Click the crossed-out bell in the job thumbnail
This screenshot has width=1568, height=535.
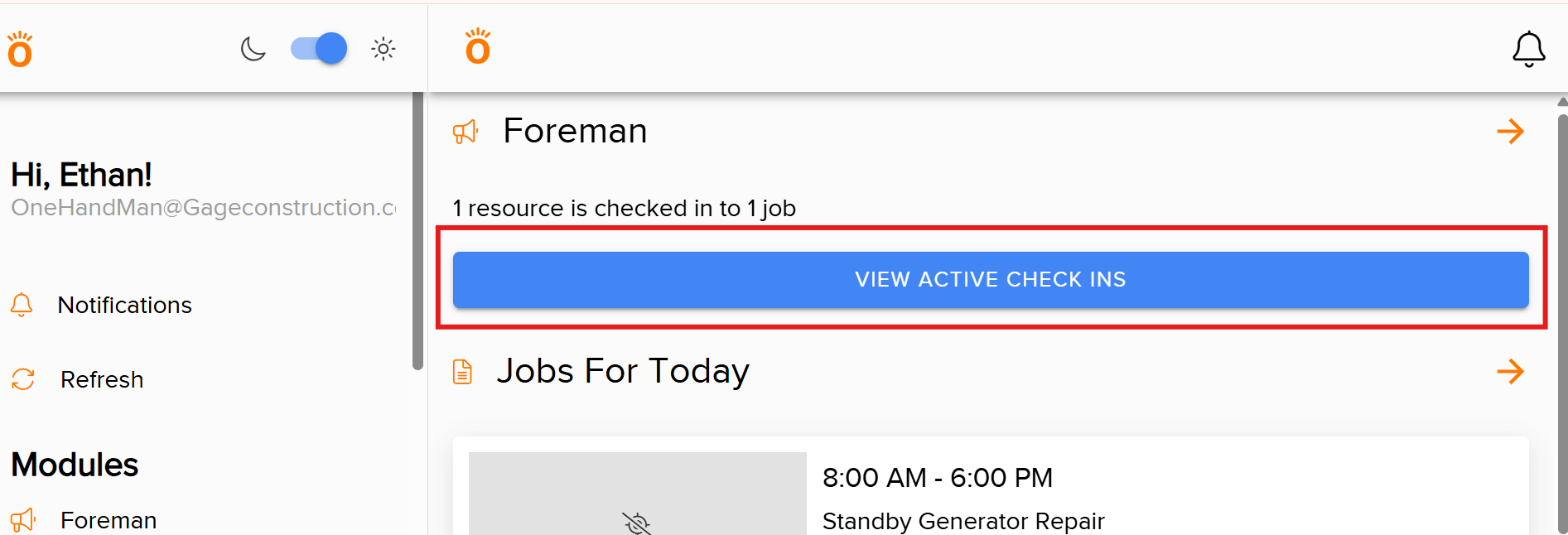click(636, 522)
